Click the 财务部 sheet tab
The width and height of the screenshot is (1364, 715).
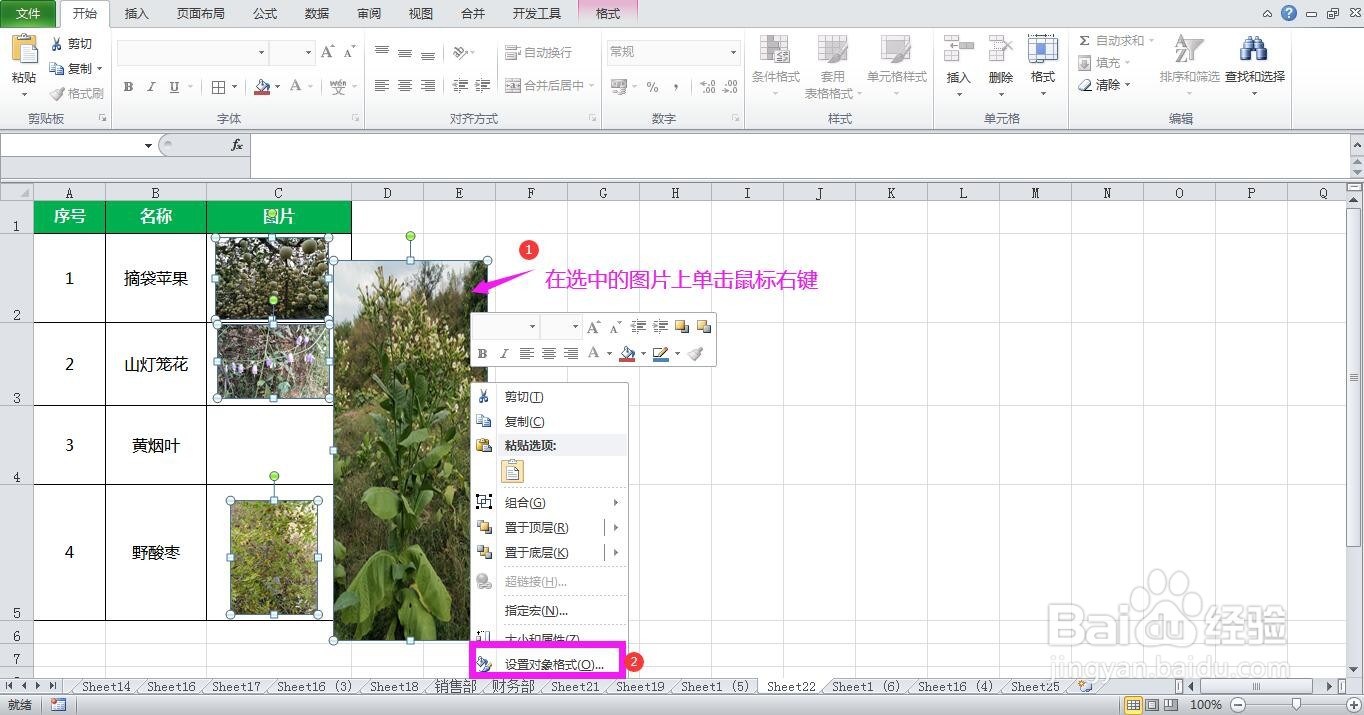[512, 687]
